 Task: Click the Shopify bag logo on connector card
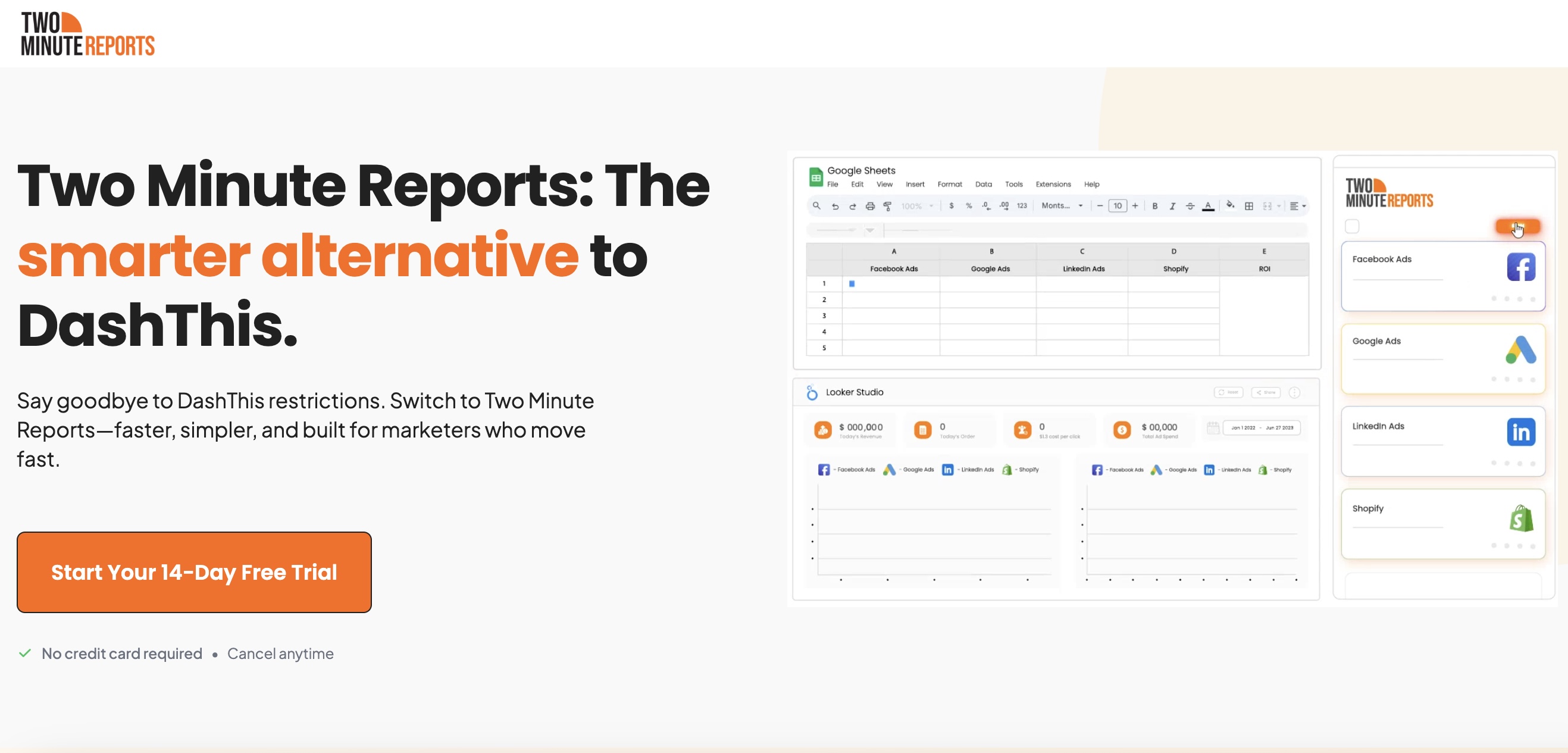1521,518
